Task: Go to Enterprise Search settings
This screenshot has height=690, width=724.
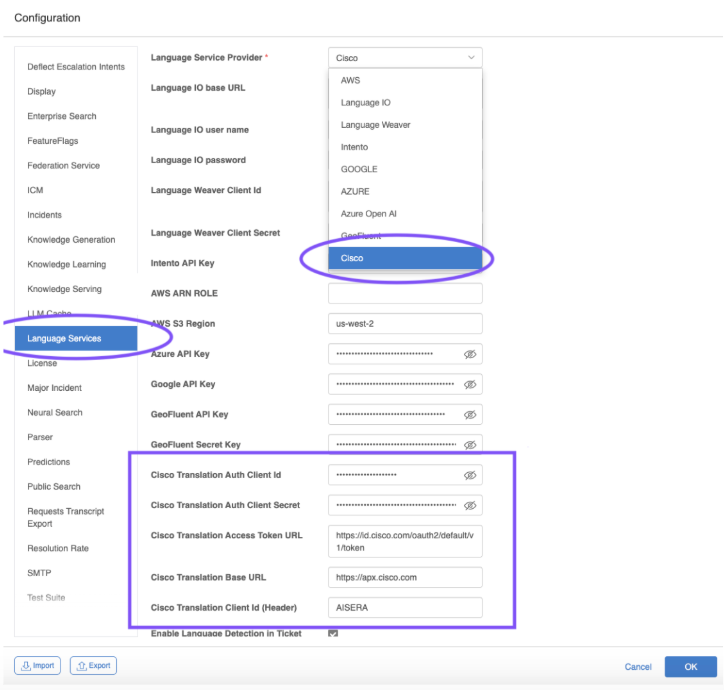Action: [76, 116]
